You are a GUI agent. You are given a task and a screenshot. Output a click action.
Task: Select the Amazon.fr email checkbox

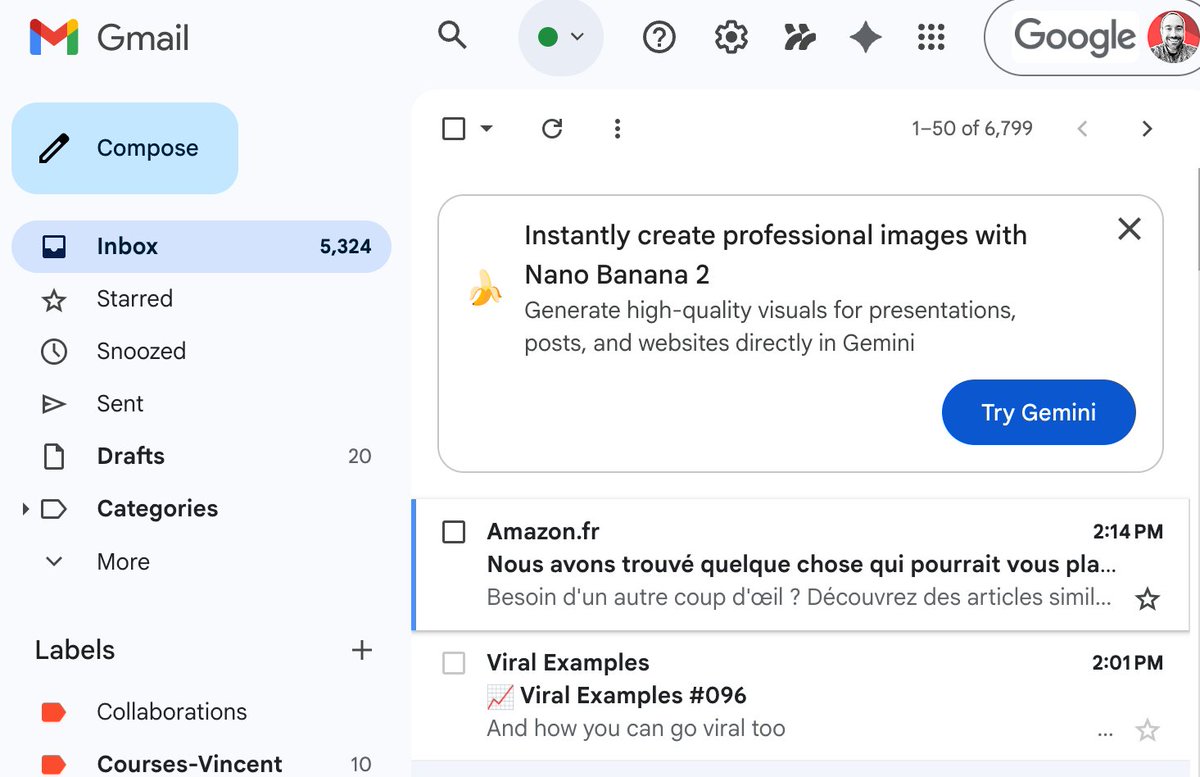click(454, 532)
